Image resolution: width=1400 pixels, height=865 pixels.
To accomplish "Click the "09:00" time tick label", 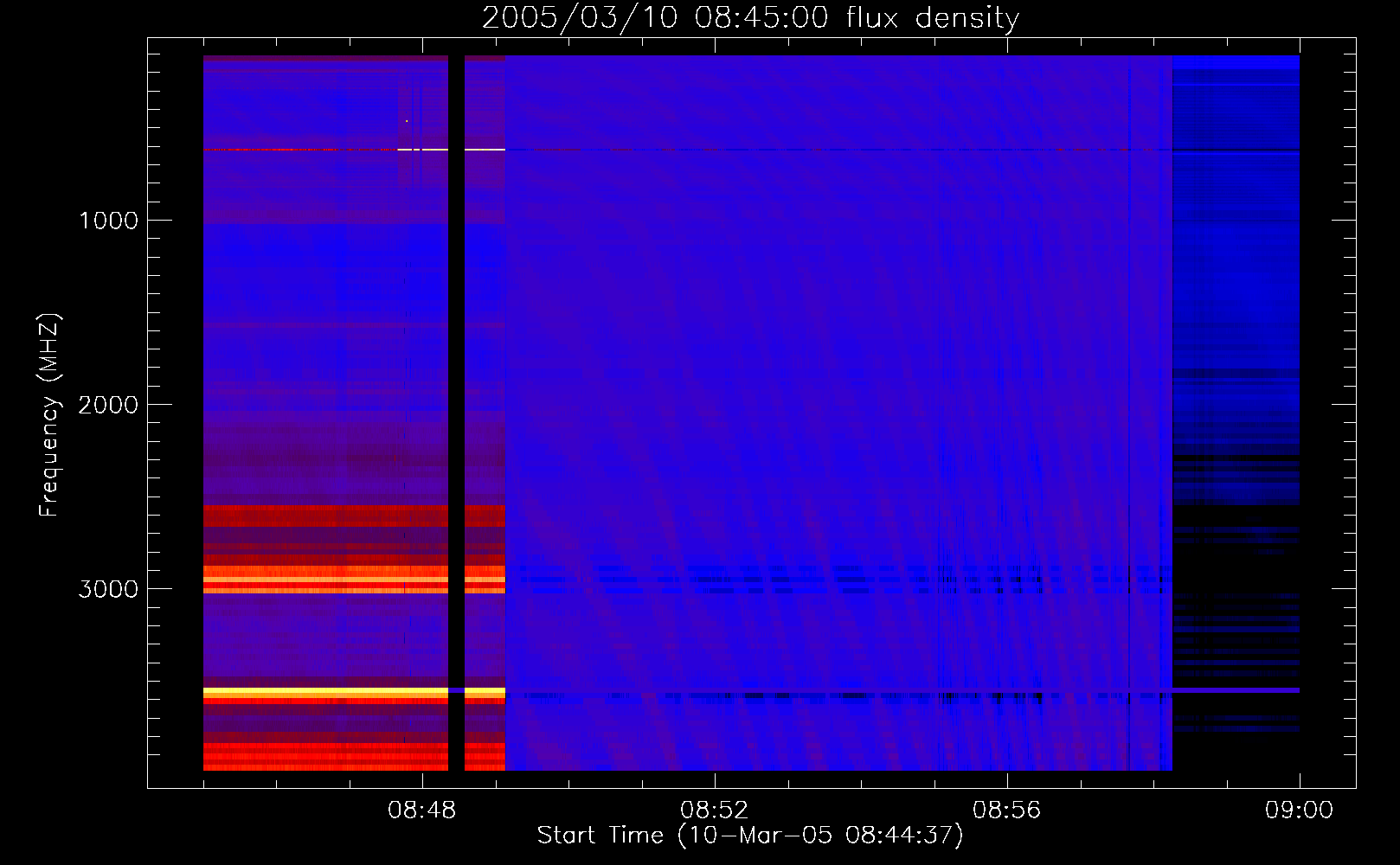I will tap(1299, 811).
